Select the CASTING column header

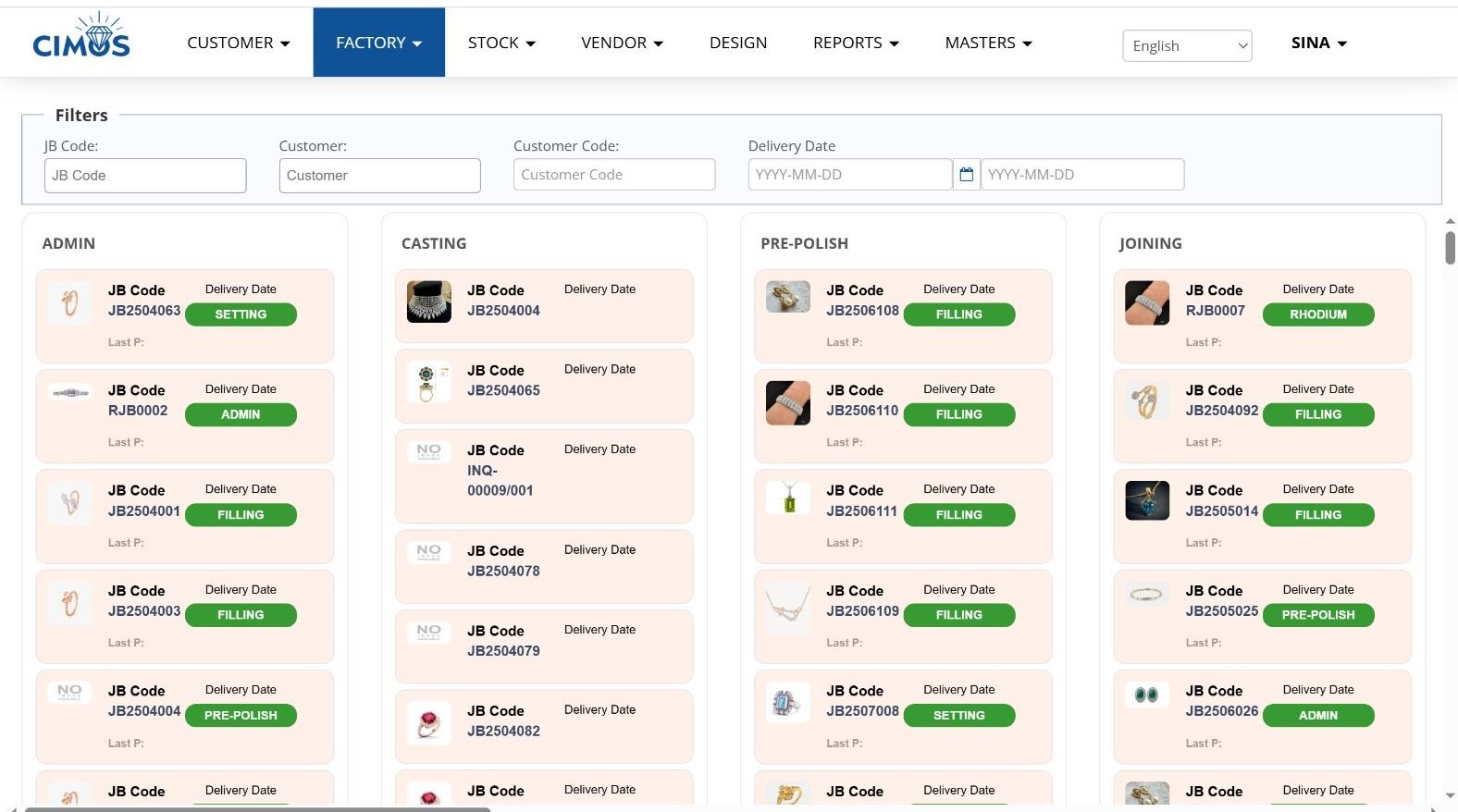[434, 243]
